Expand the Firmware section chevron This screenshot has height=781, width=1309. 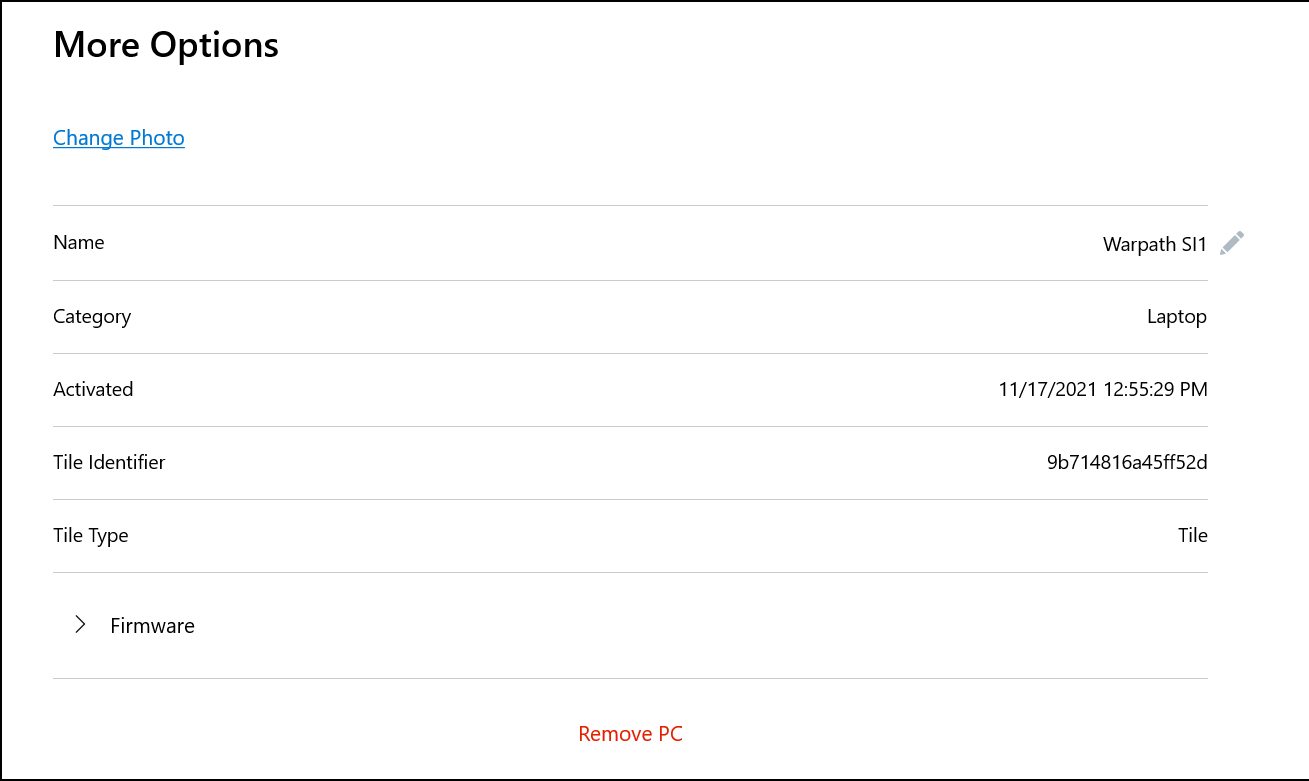tap(80, 625)
